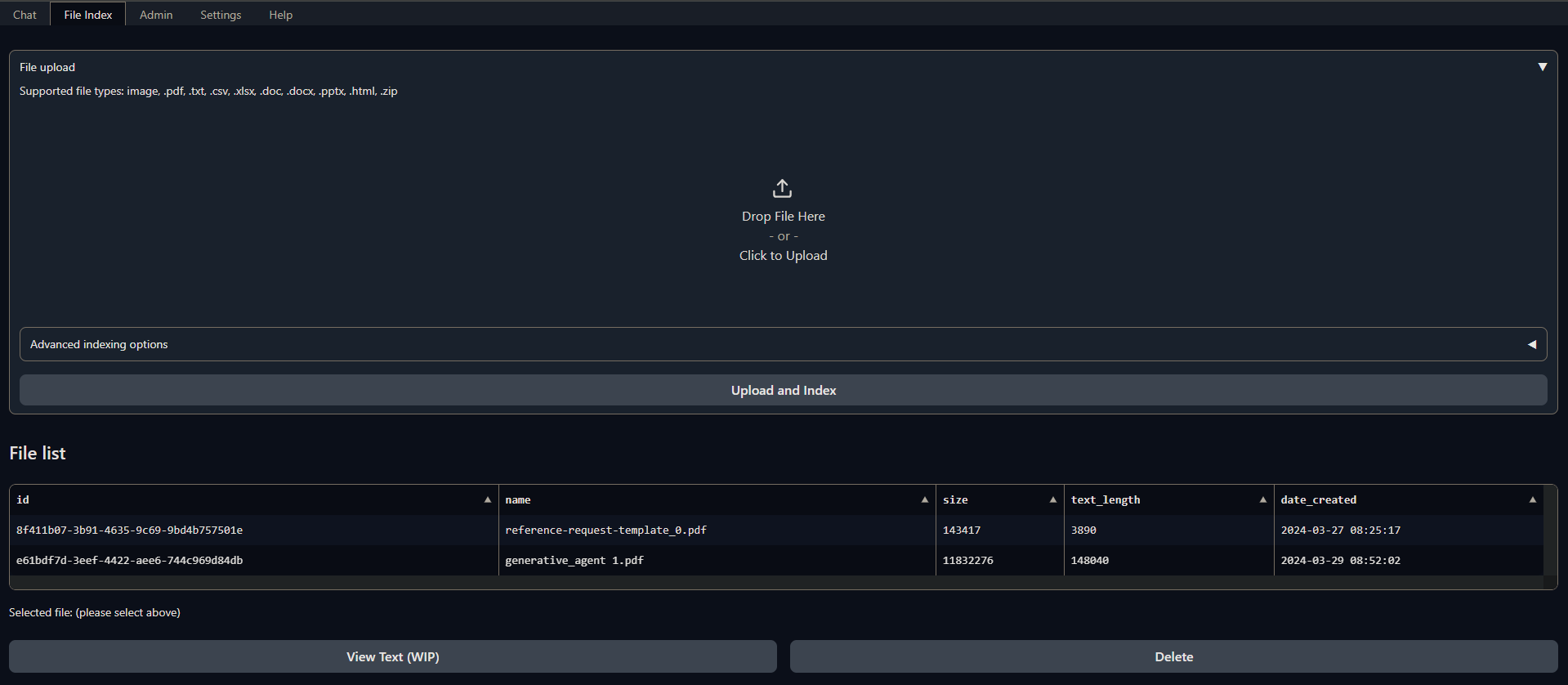1568x685 pixels.
Task: Sort by date_created column arrow
Action: point(1532,499)
